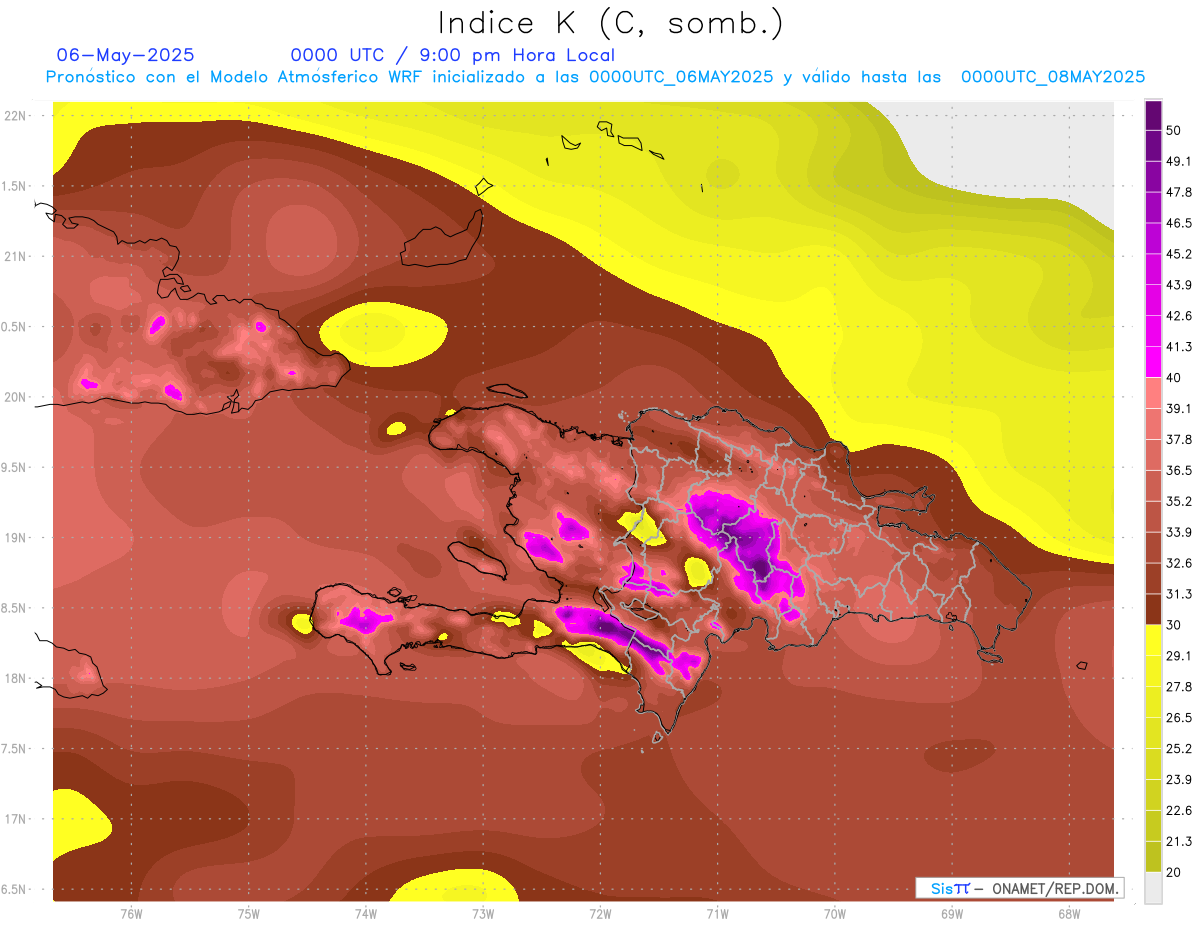Click the '20' legend value
1200x927 pixels.
coord(1176,872)
